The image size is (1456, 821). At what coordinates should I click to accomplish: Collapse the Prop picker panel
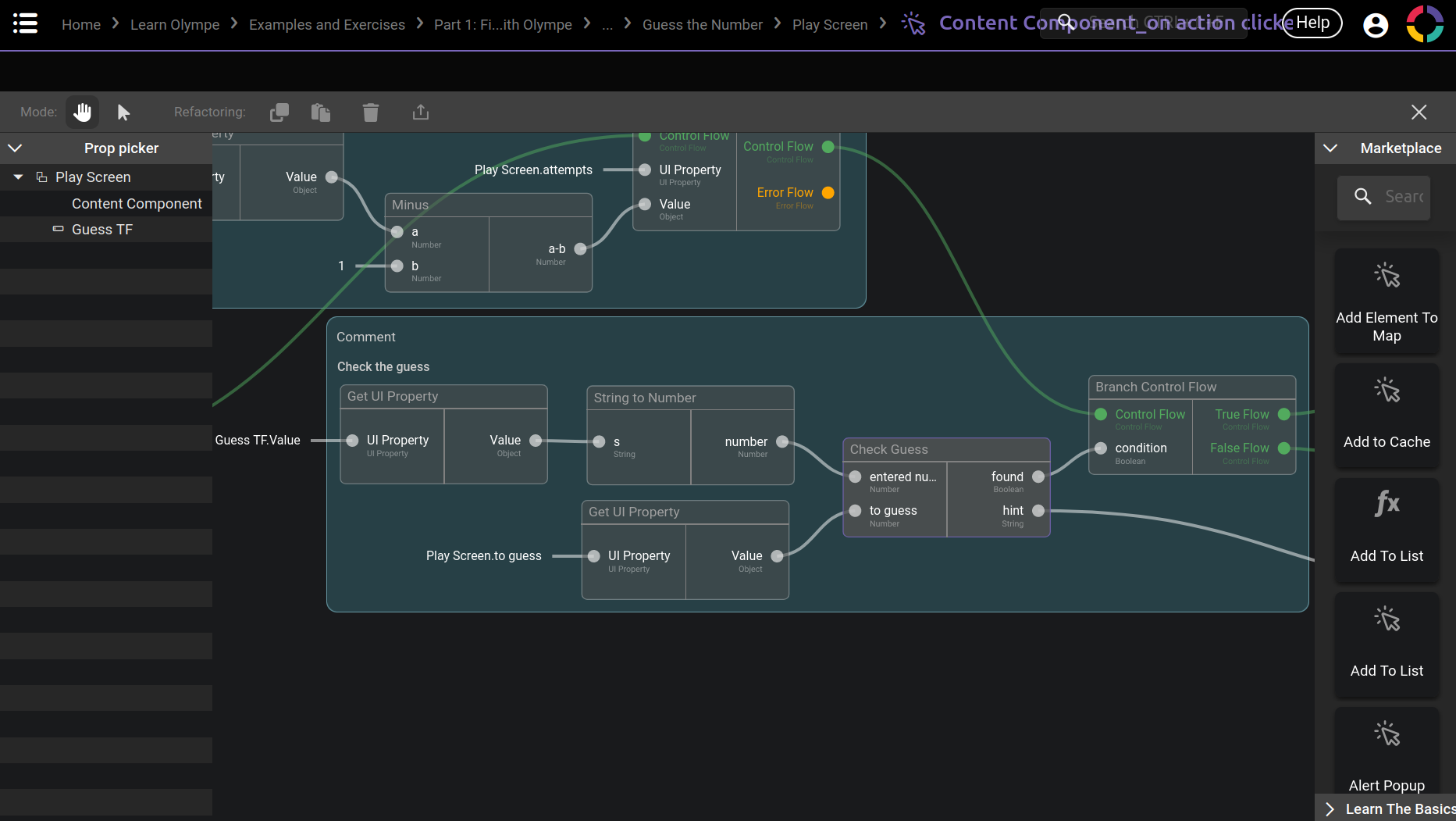click(15, 148)
